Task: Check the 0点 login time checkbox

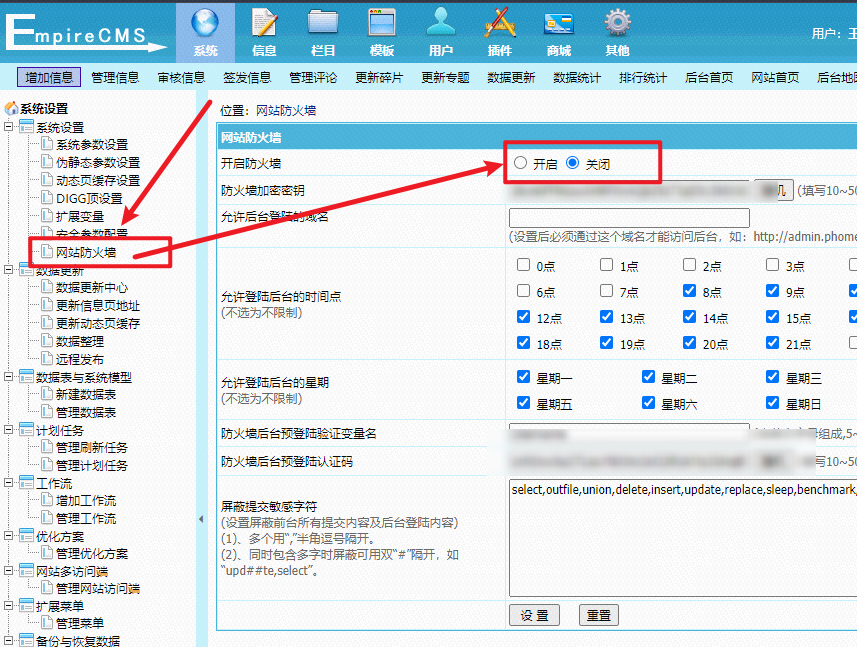Action: coord(524,265)
